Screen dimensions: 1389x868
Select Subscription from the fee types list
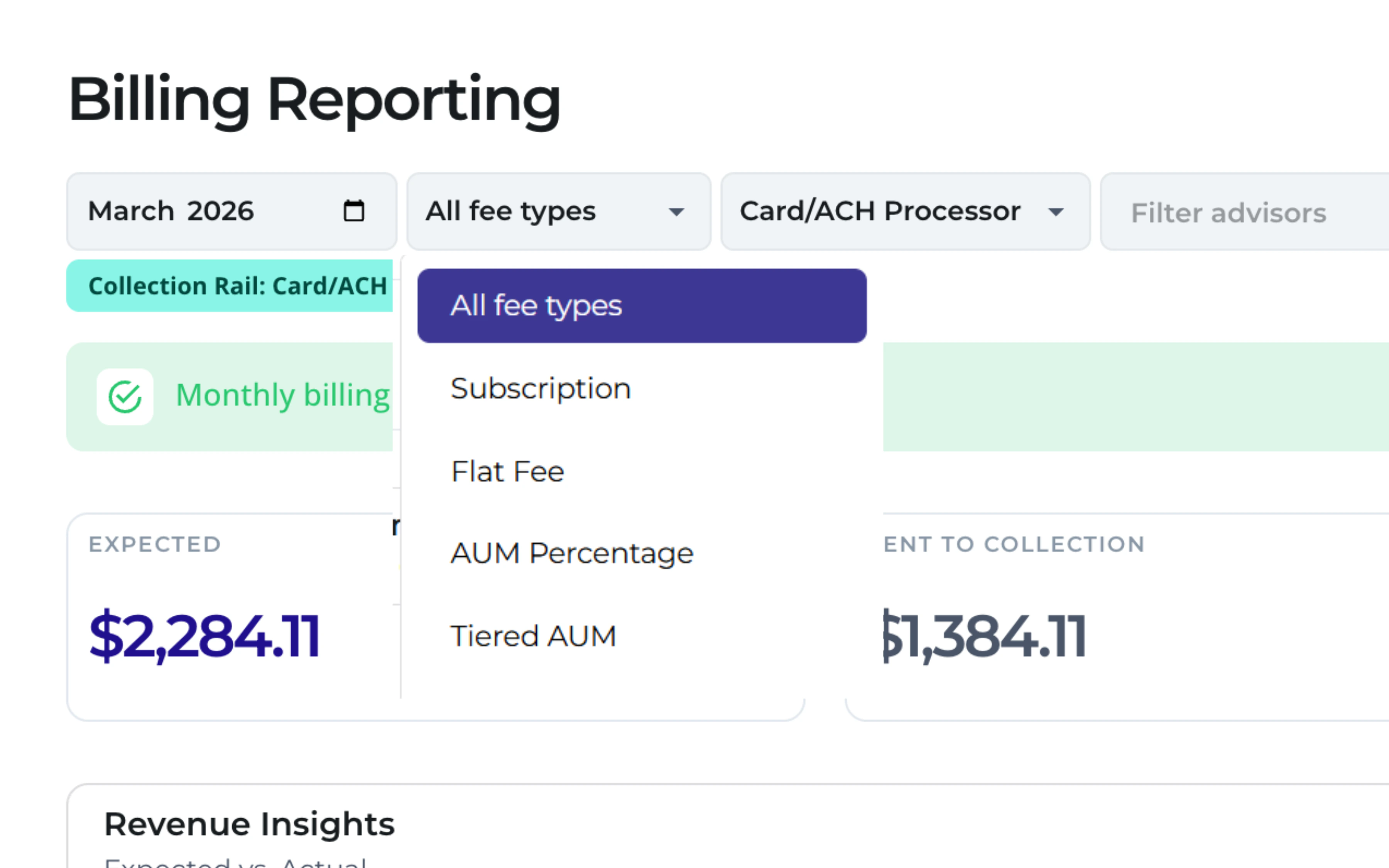[540, 388]
